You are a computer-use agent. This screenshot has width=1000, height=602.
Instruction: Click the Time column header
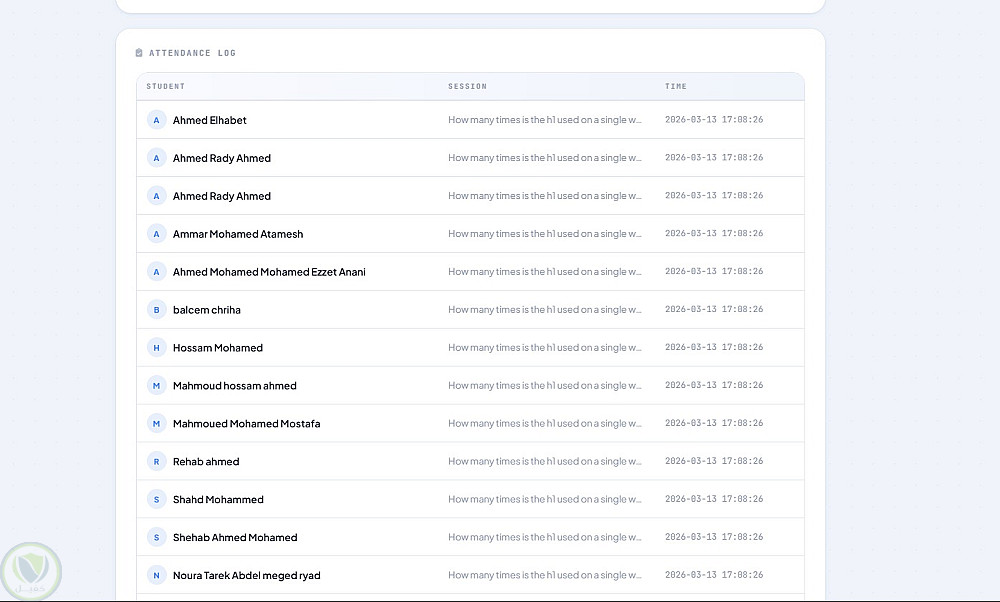pyautogui.click(x=676, y=87)
